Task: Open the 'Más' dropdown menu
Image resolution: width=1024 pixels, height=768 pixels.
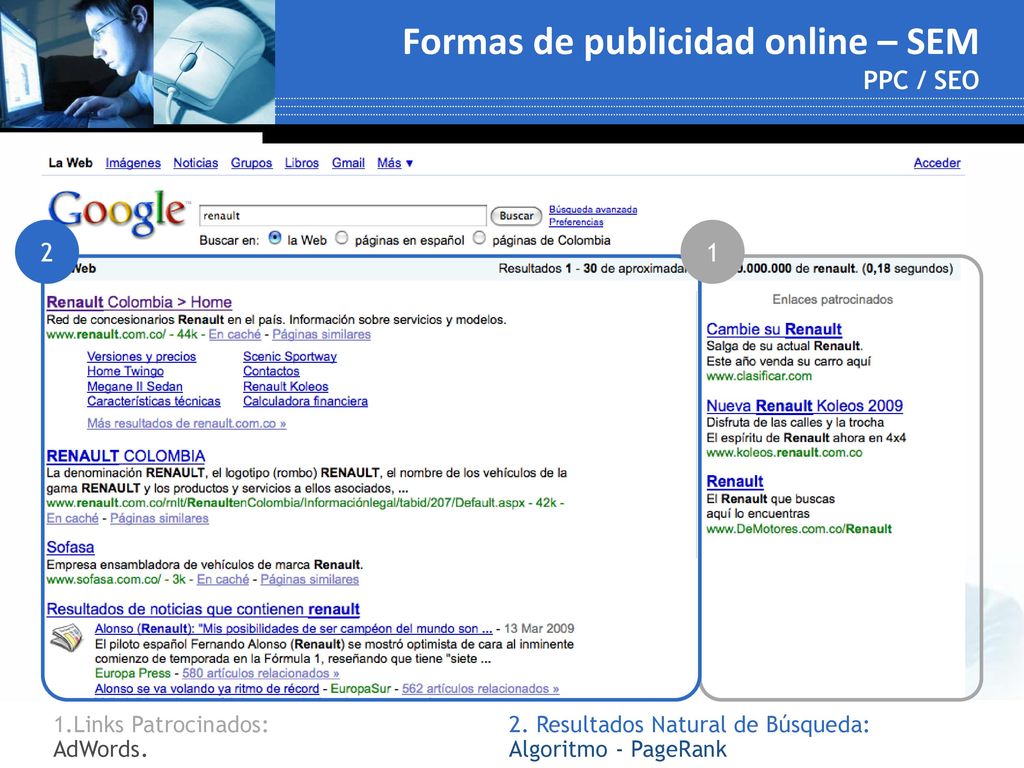Action: point(394,163)
